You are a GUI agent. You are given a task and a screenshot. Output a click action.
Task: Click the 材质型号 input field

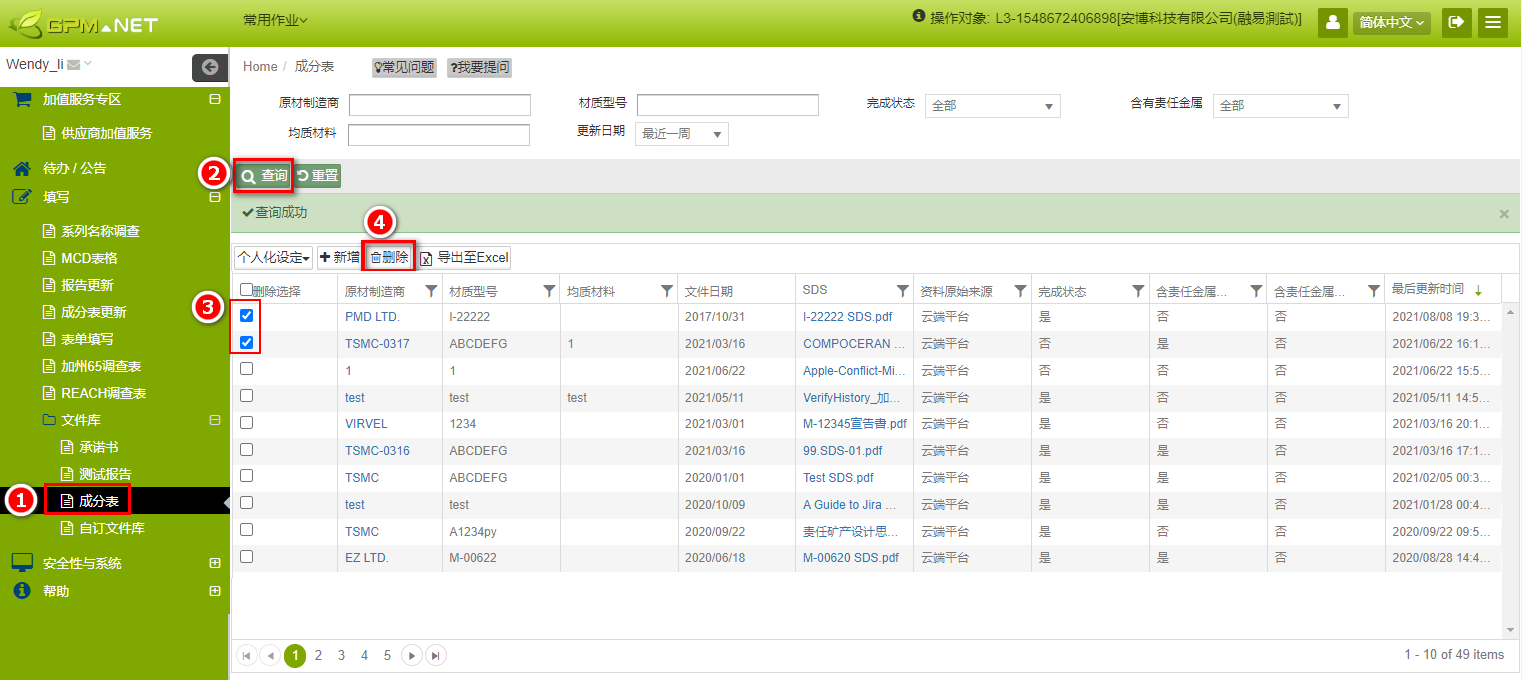728,105
